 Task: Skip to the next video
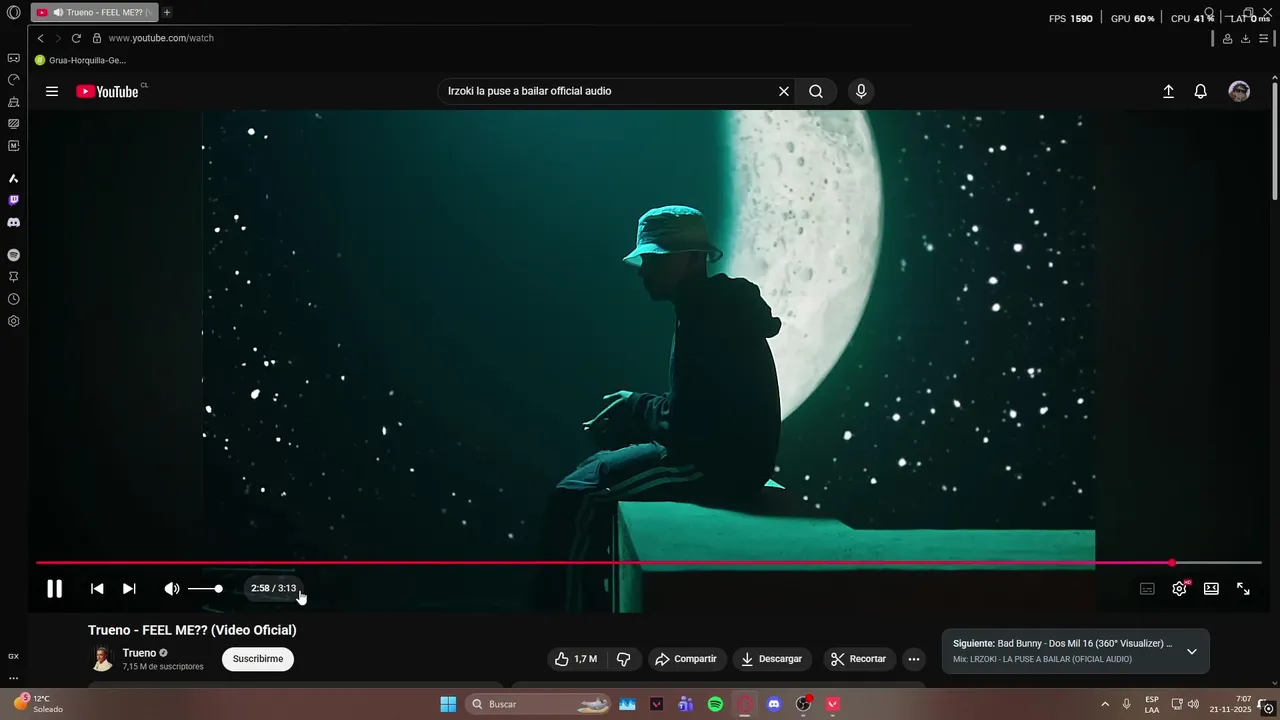pos(129,589)
